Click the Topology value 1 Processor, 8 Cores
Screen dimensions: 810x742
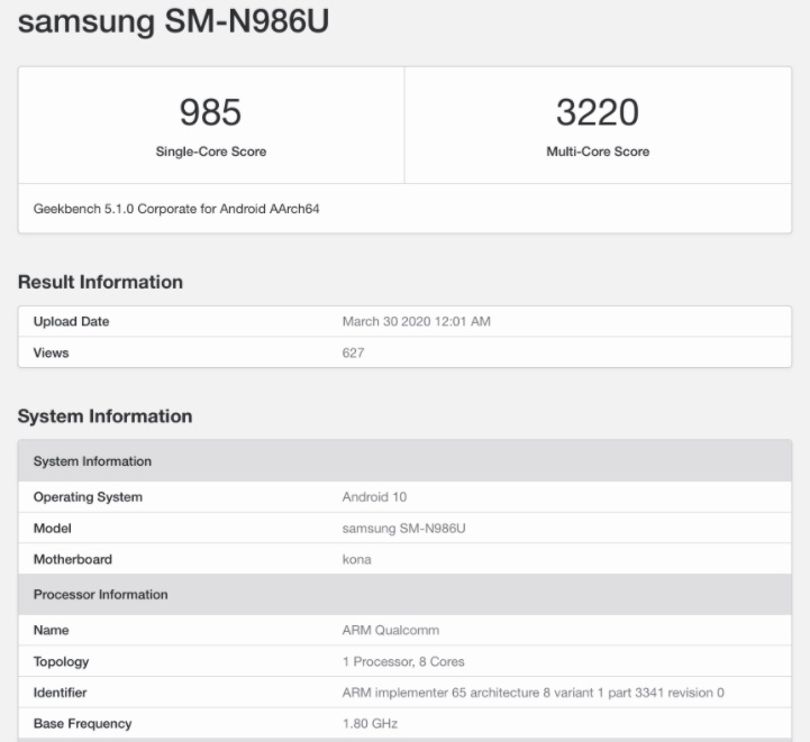point(403,661)
